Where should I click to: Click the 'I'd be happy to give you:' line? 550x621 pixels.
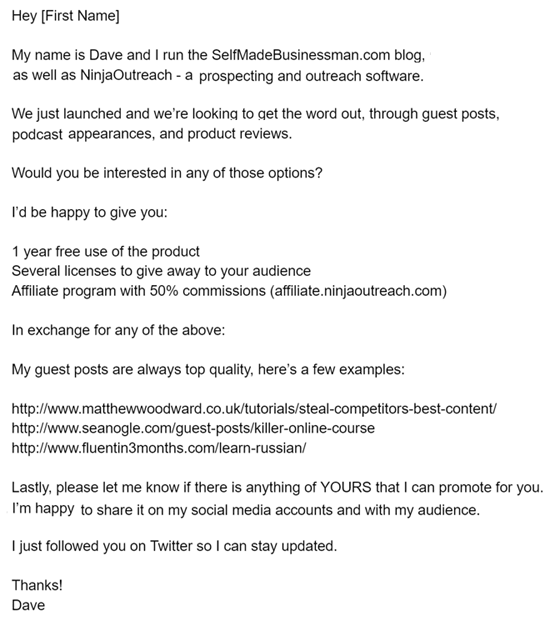(90, 213)
